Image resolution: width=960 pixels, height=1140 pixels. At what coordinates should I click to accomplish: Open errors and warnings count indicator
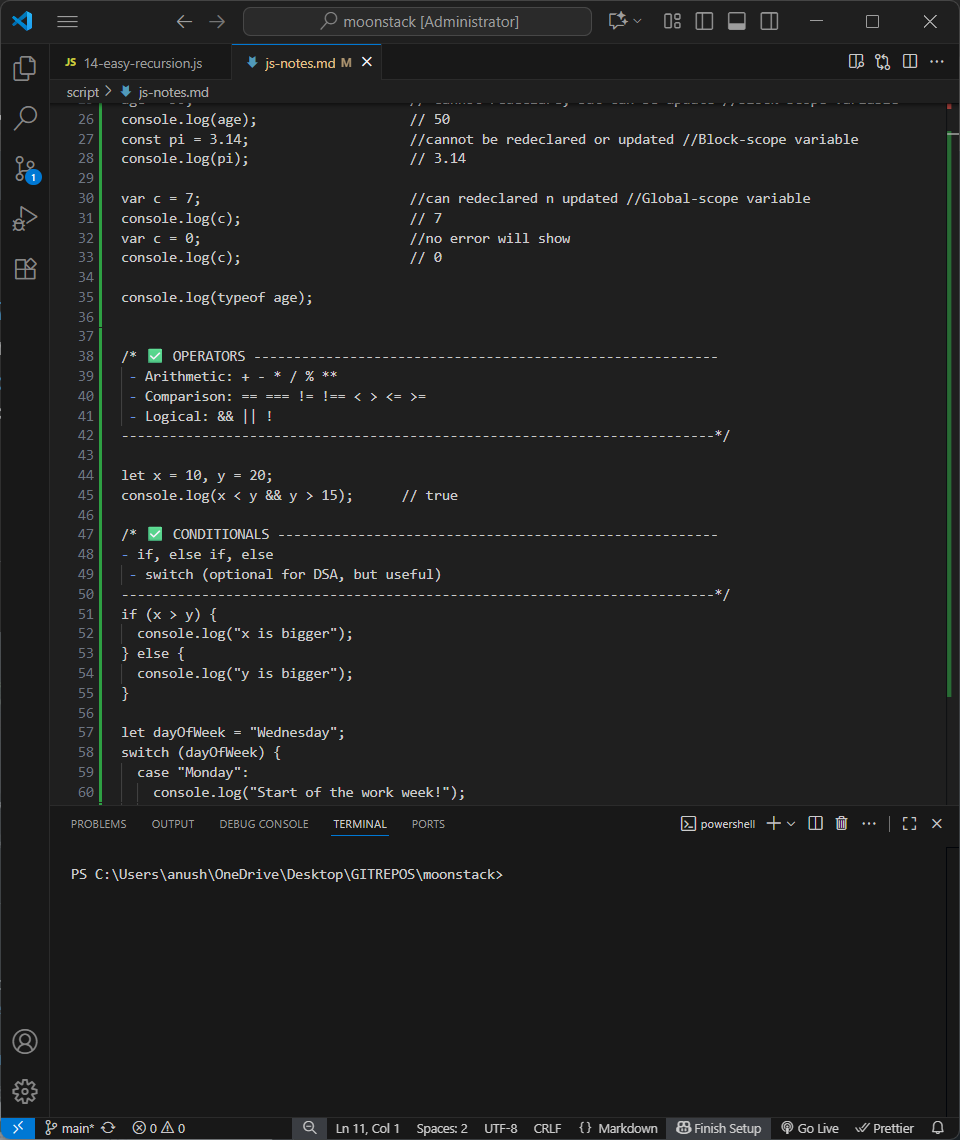(x=159, y=1128)
